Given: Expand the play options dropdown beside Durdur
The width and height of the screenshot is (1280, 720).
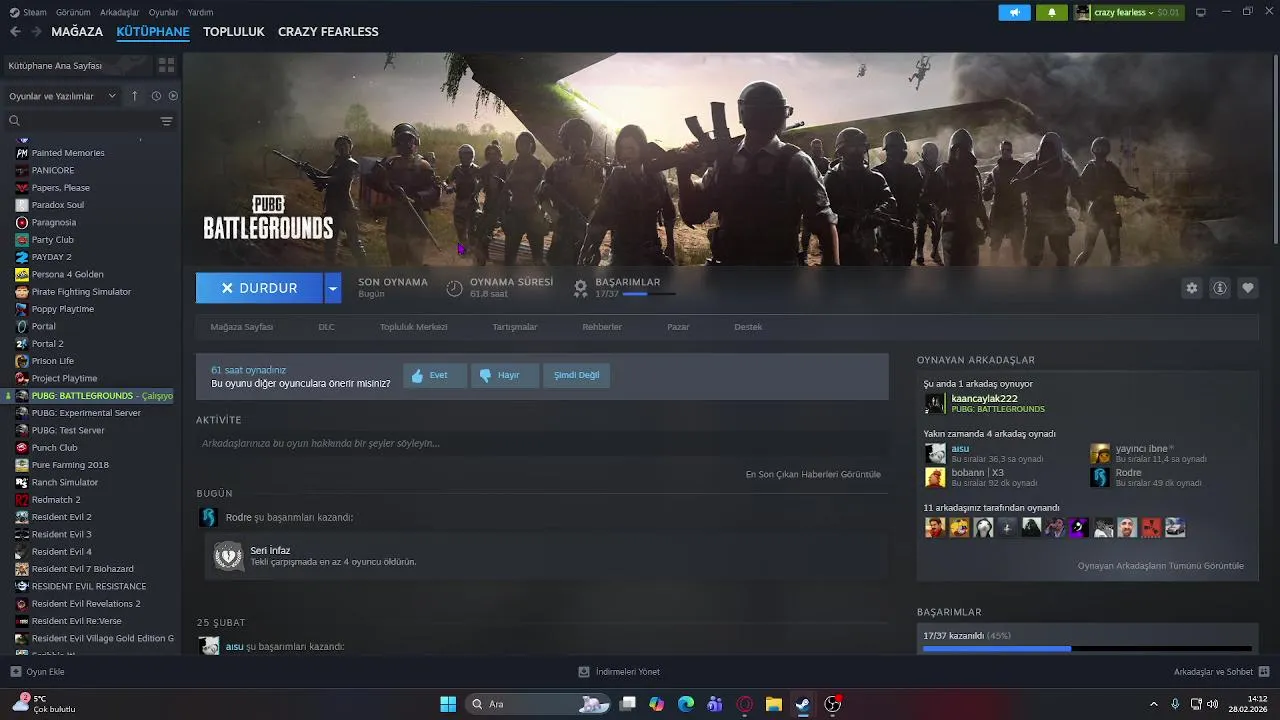Looking at the screenshot, I should (333, 288).
